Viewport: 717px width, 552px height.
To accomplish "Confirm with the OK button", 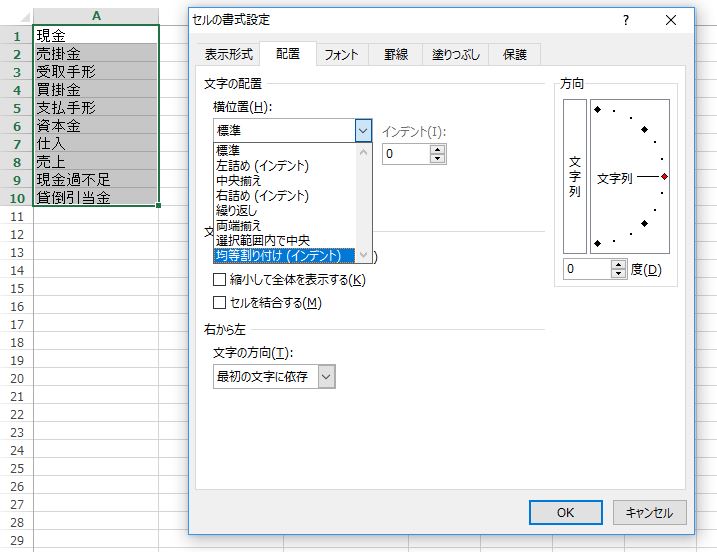I will [566, 512].
